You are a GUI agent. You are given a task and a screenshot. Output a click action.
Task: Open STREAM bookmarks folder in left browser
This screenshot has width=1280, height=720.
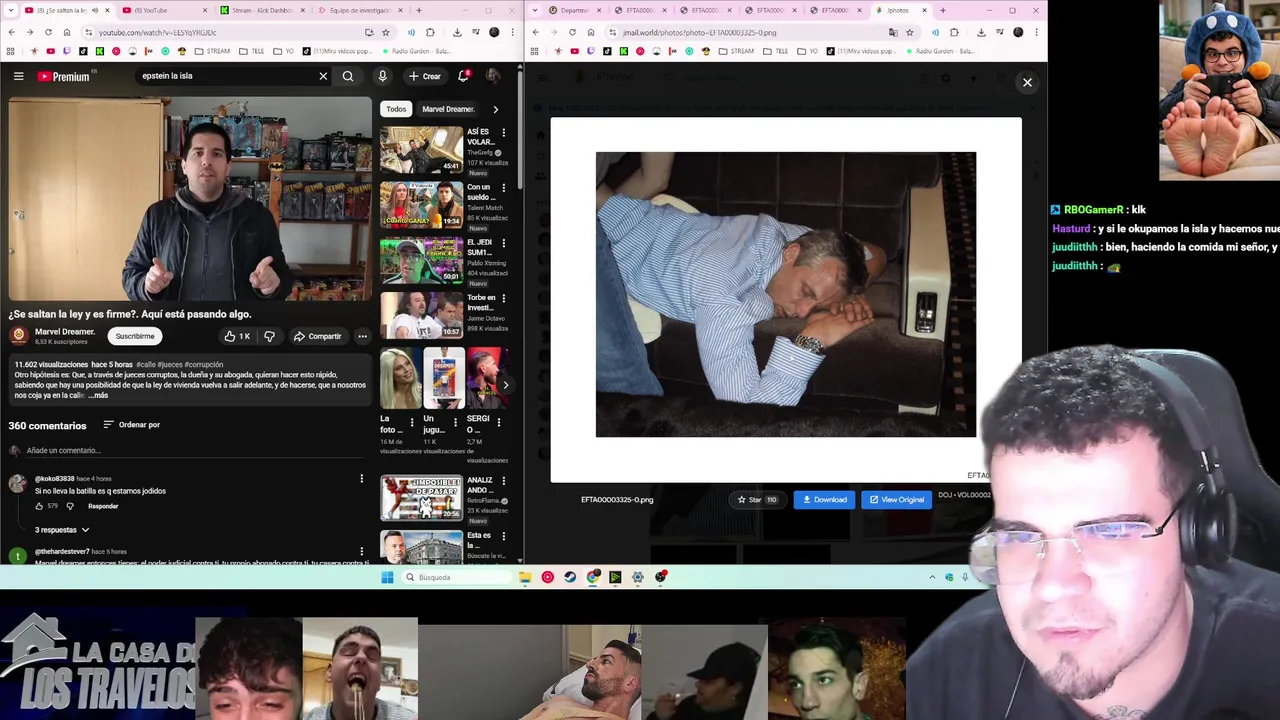(212, 51)
